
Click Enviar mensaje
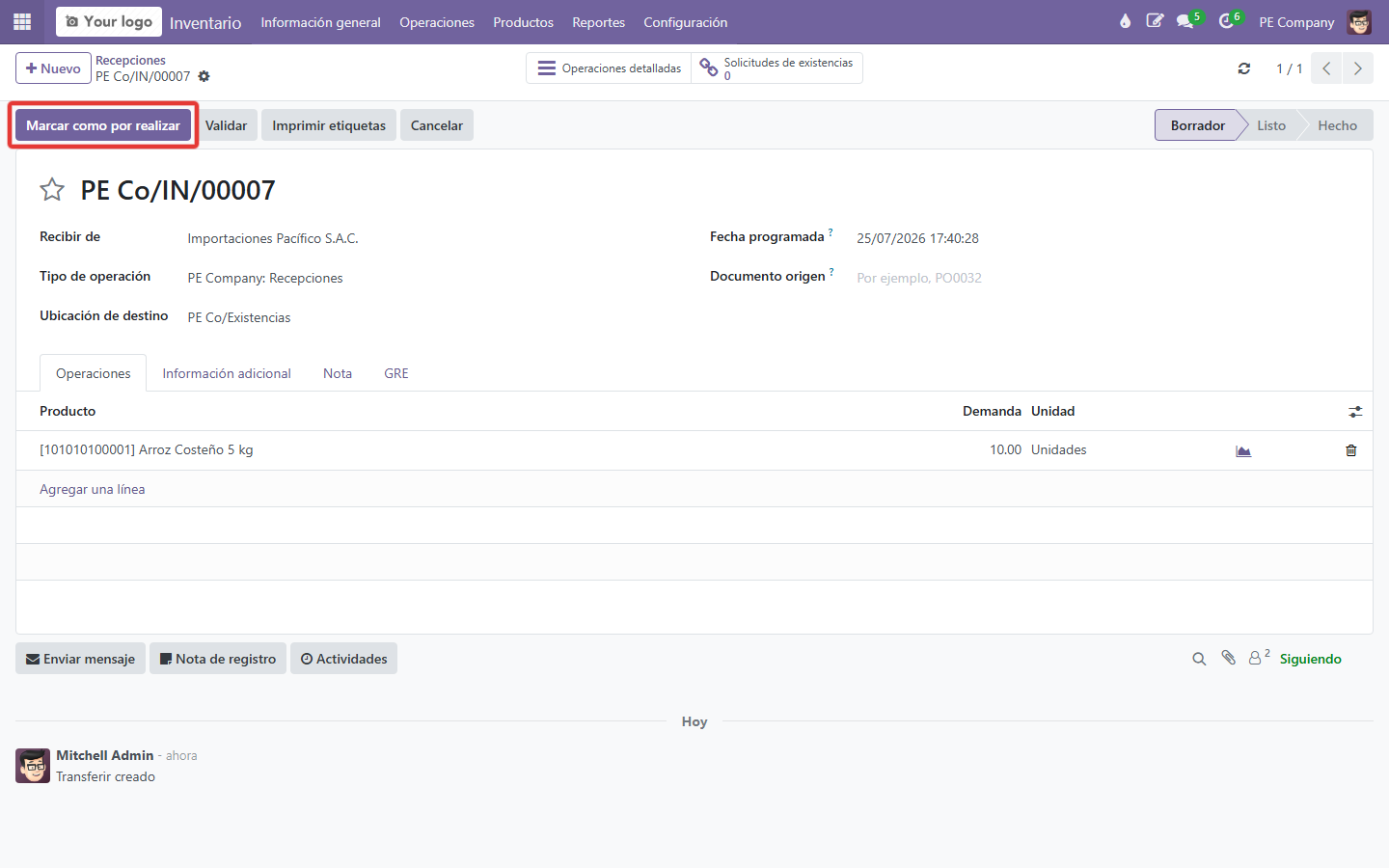tap(80, 659)
